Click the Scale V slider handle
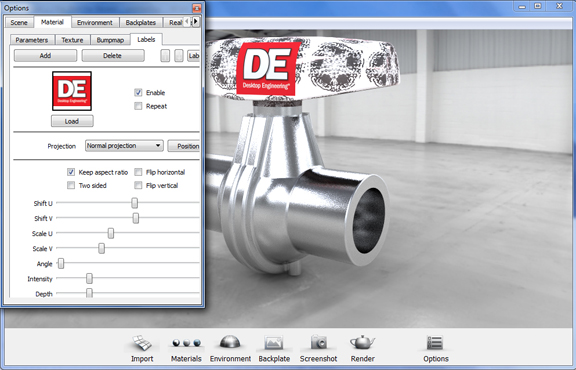This screenshot has height=370, width=576. click(x=101, y=248)
